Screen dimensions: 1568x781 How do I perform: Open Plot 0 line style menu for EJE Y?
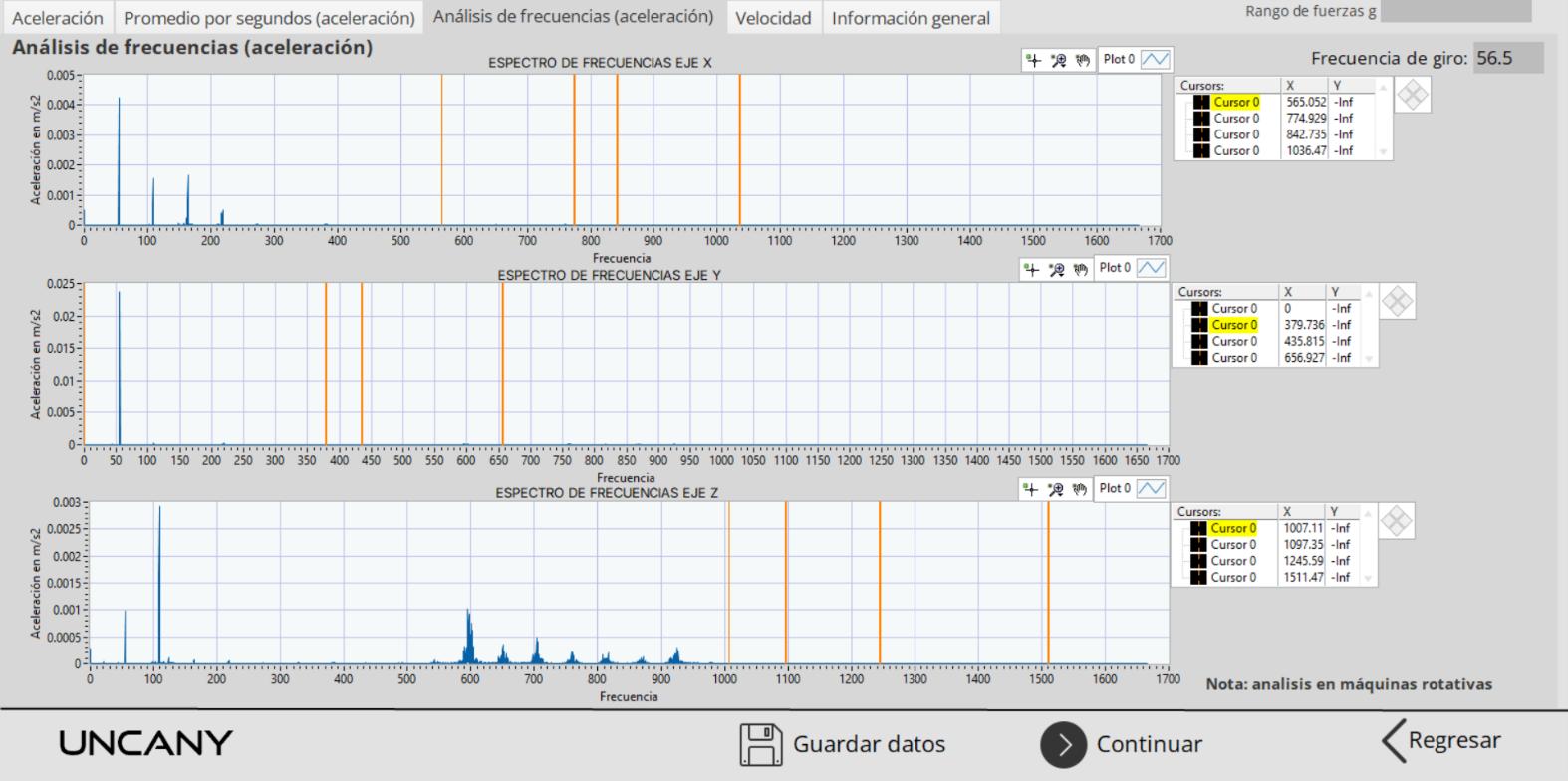pyautogui.click(x=1151, y=268)
